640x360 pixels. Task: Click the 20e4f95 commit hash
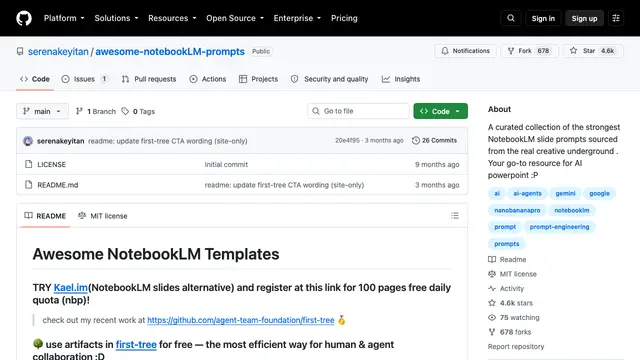(x=347, y=140)
